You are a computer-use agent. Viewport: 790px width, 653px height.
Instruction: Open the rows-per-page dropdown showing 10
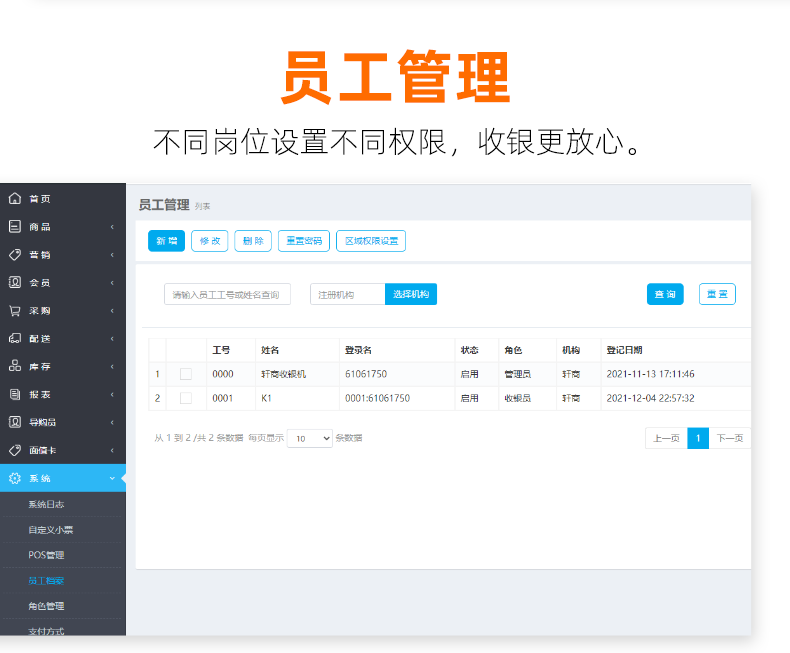point(310,438)
